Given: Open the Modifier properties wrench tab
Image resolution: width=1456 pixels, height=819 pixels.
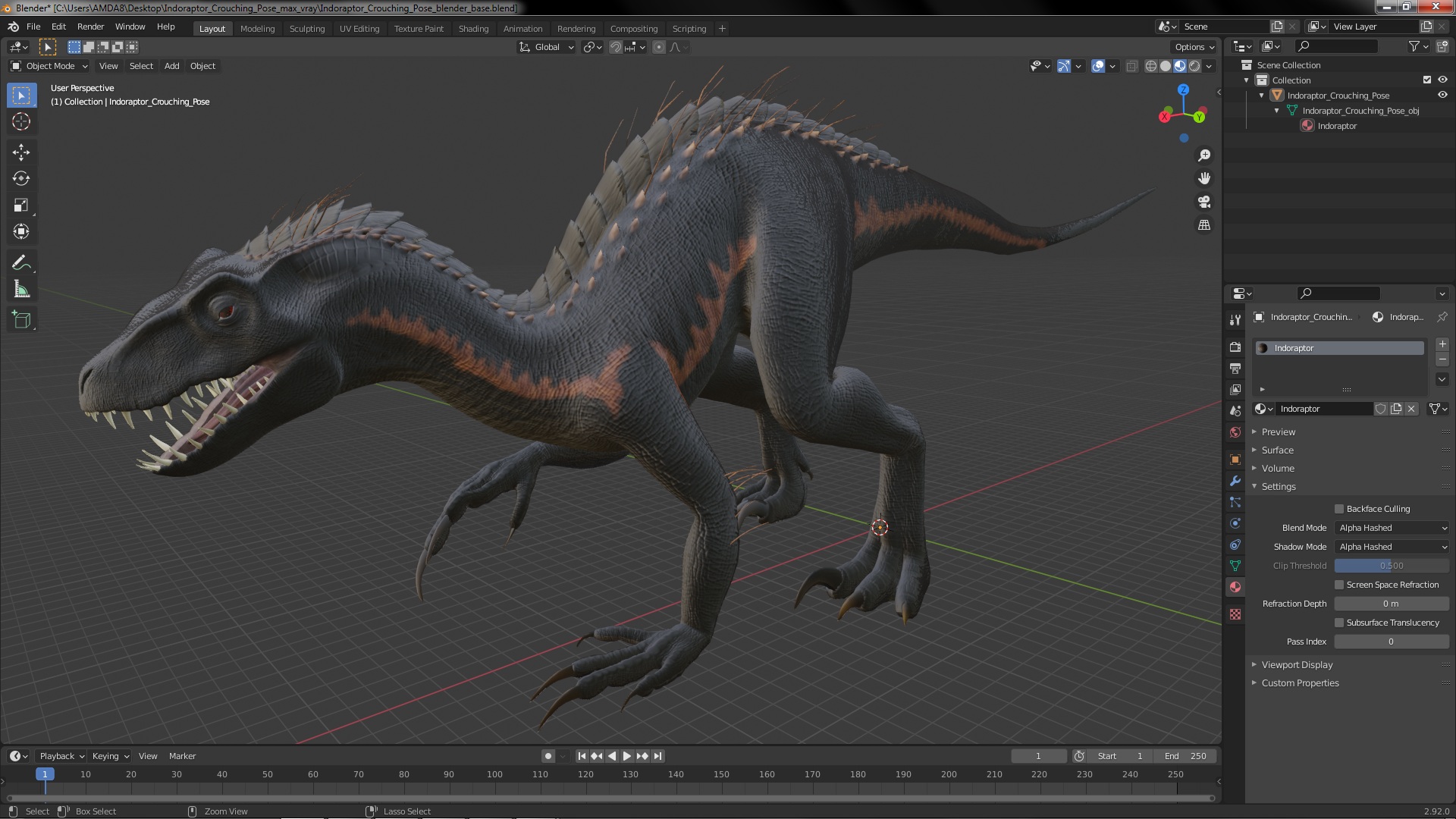Looking at the screenshot, I should pos(1235,481).
